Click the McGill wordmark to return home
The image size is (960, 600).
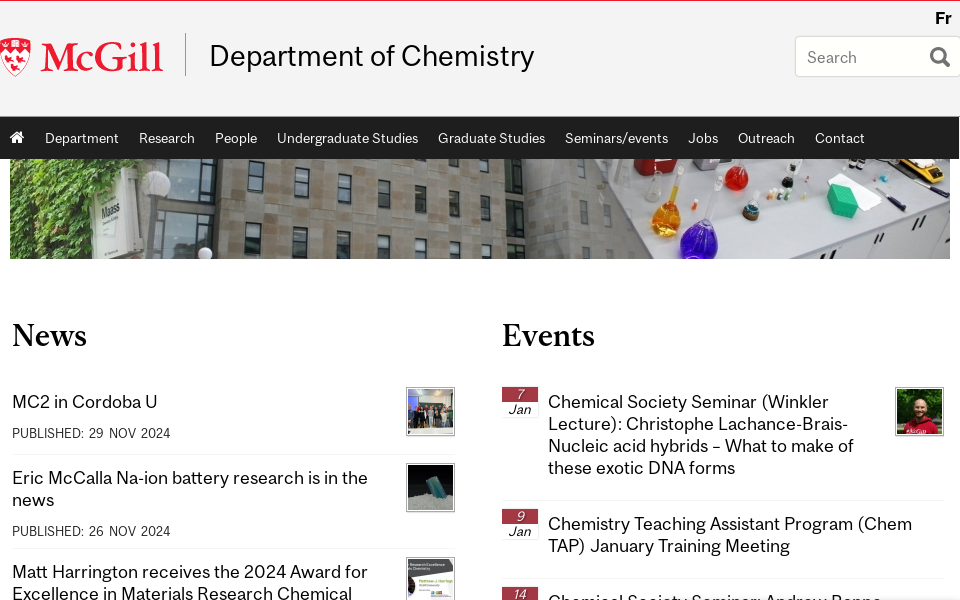point(100,57)
